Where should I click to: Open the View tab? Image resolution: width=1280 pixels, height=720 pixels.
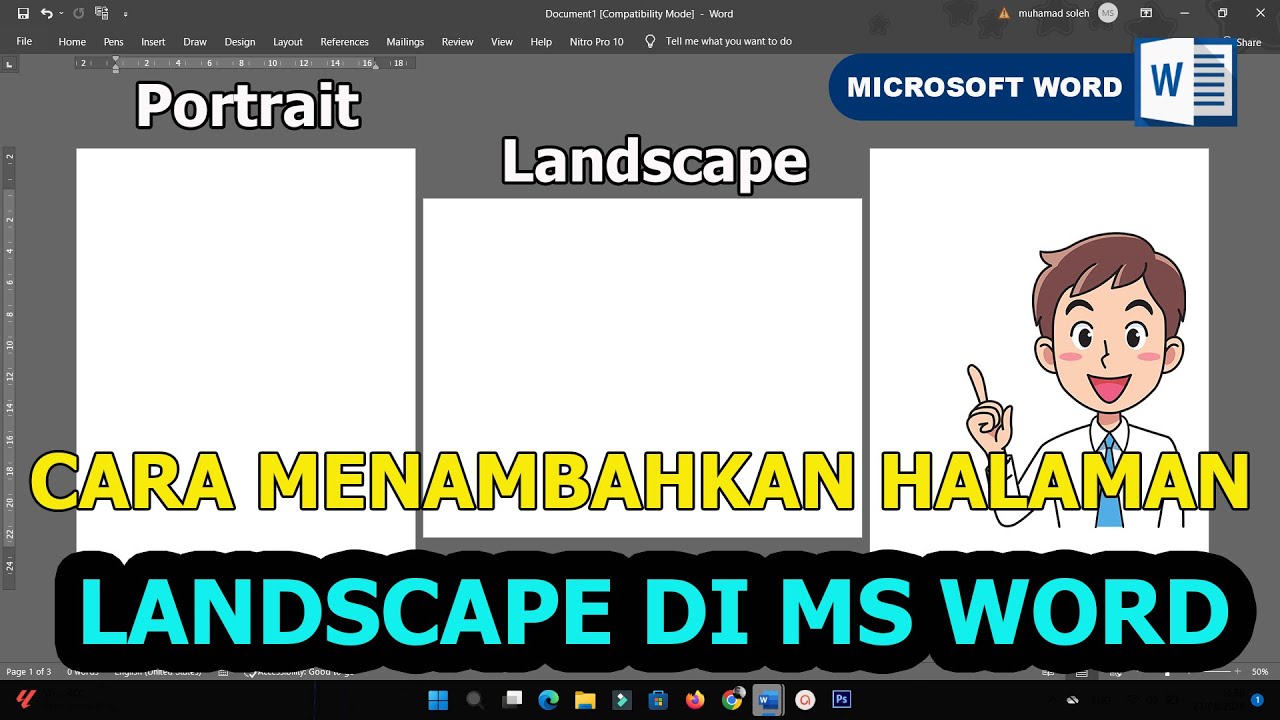[x=502, y=42]
